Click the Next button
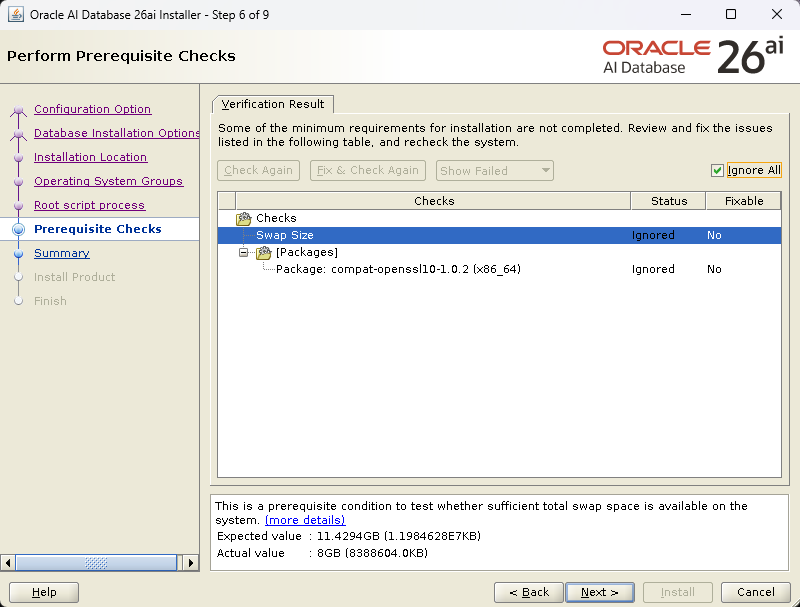Viewport: 800px width, 607px height. click(x=600, y=592)
